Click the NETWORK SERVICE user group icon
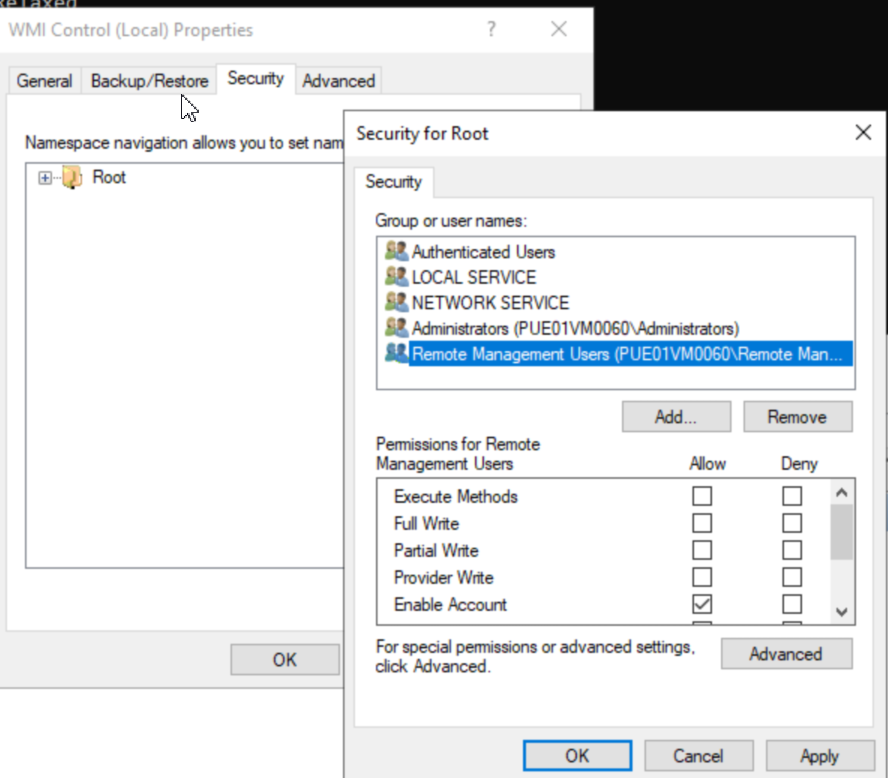This screenshot has height=778, width=888. click(x=396, y=302)
